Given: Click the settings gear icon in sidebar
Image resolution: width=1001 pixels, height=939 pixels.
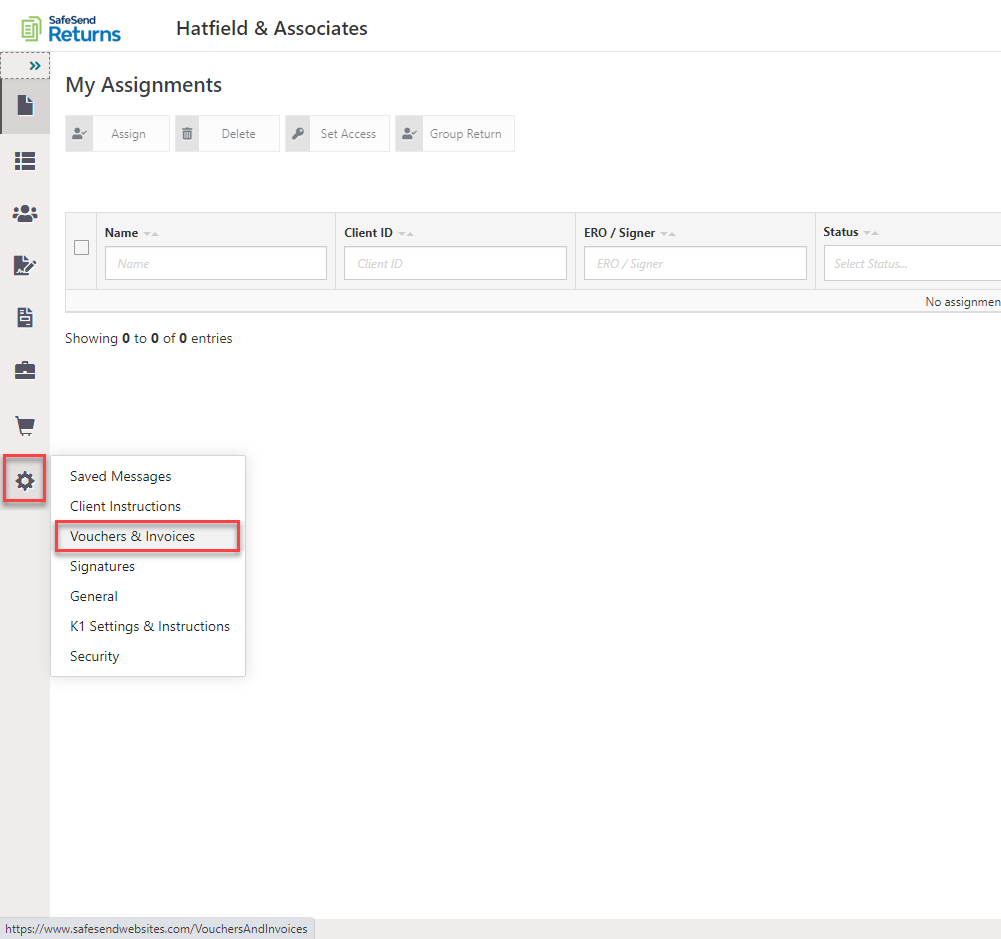Looking at the screenshot, I should [x=25, y=481].
